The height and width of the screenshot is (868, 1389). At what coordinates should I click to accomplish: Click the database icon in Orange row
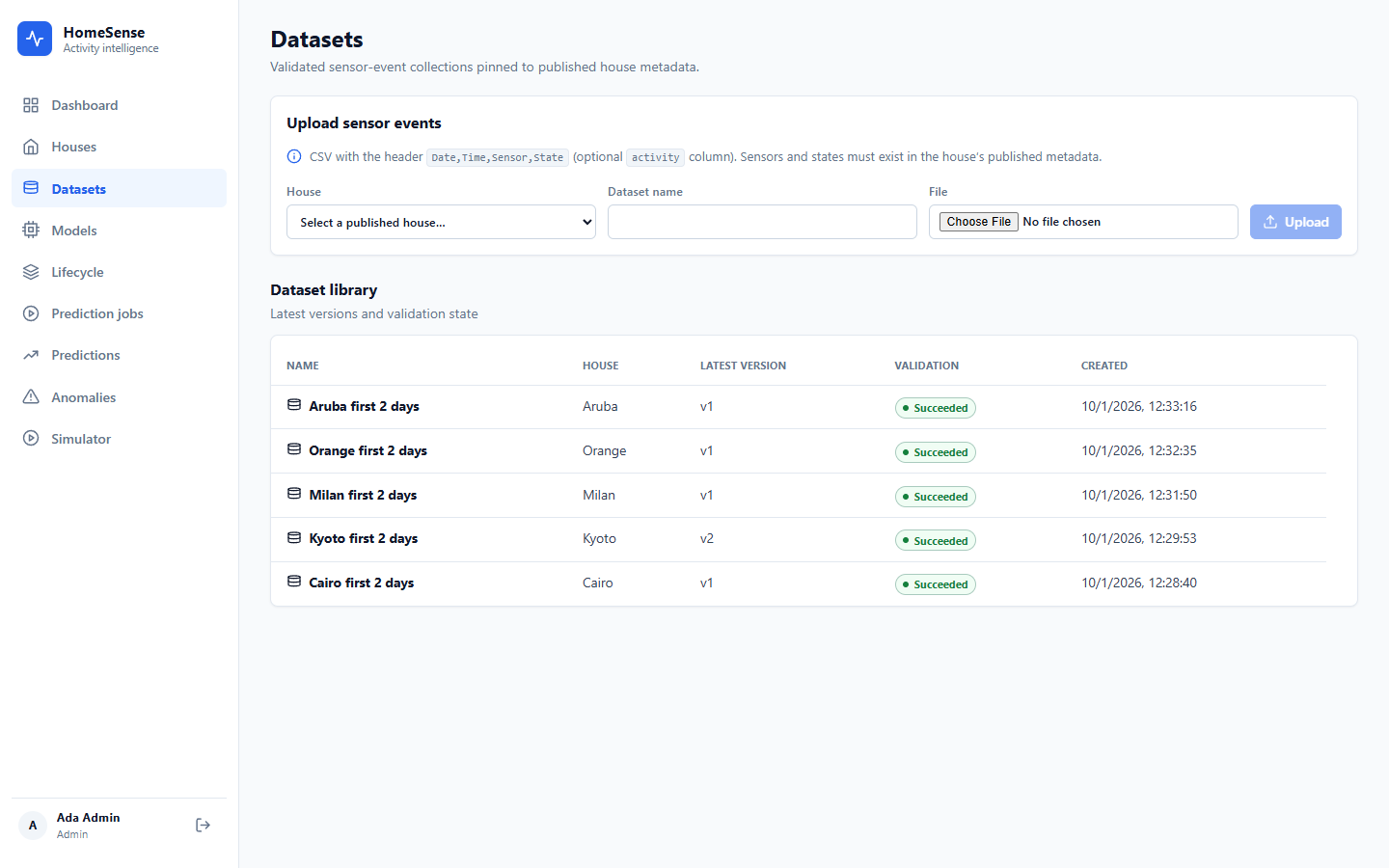pos(294,449)
